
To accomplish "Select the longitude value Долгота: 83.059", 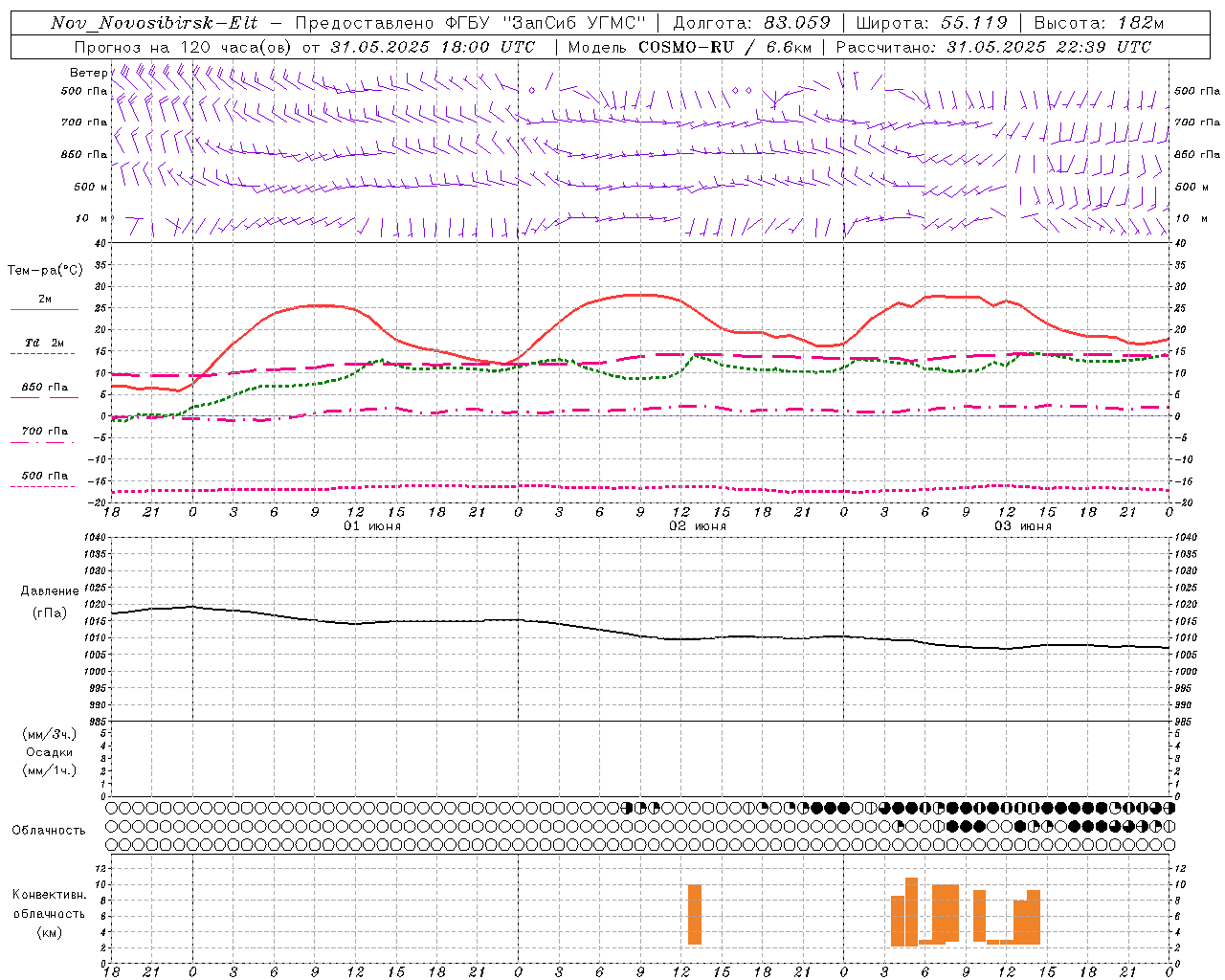I will pyautogui.click(x=751, y=23).
